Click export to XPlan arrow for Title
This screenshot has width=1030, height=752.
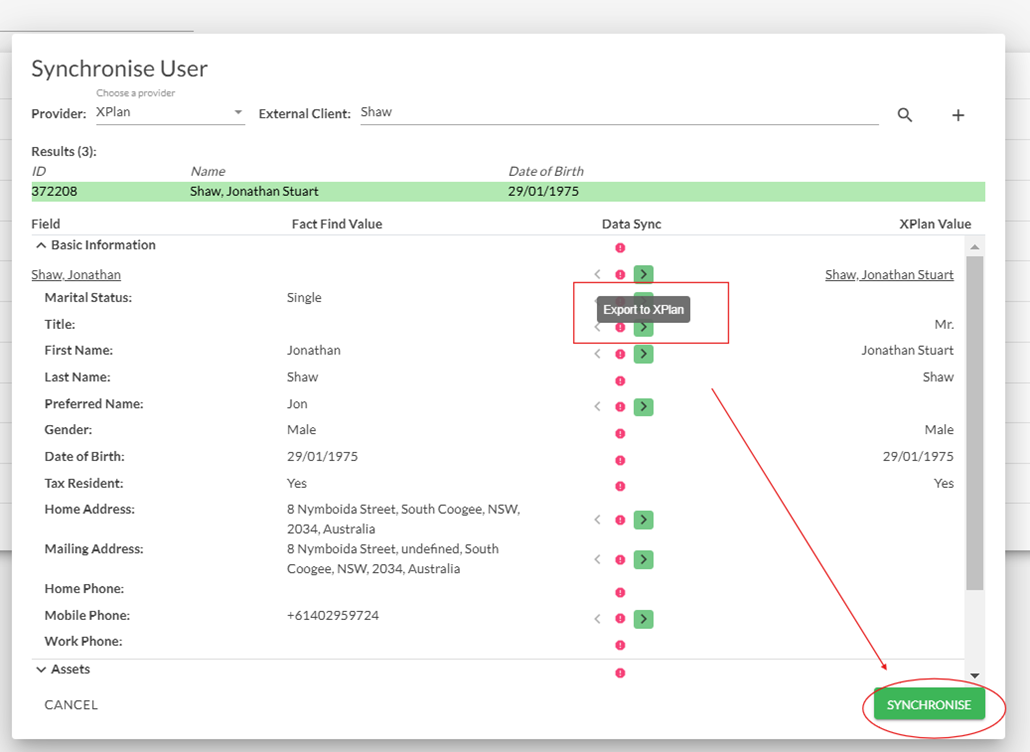coord(643,328)
